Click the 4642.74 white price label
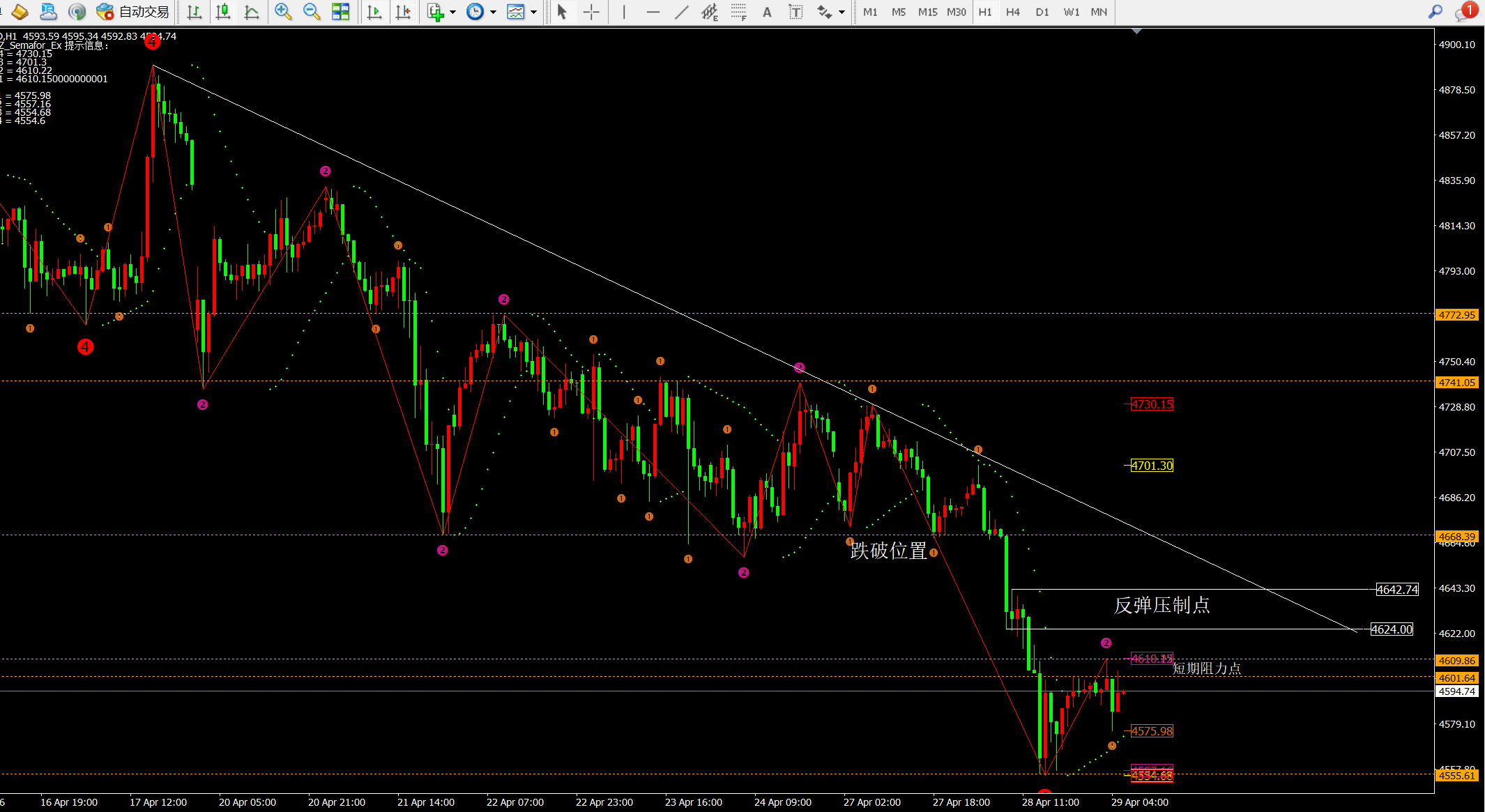Viewport: 1485px width, 812px height. coord(1396,590)
